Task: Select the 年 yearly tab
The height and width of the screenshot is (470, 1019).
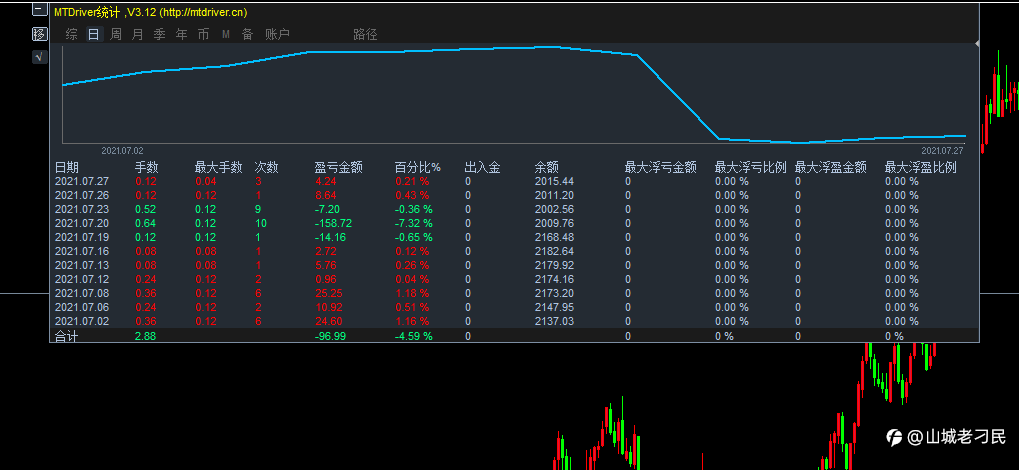Action: pos(182,34)
